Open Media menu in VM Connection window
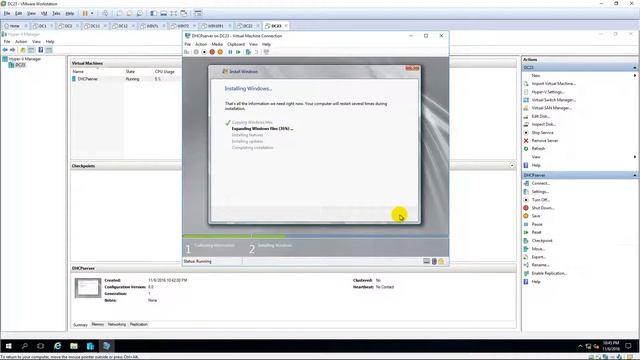 [217, 44]
